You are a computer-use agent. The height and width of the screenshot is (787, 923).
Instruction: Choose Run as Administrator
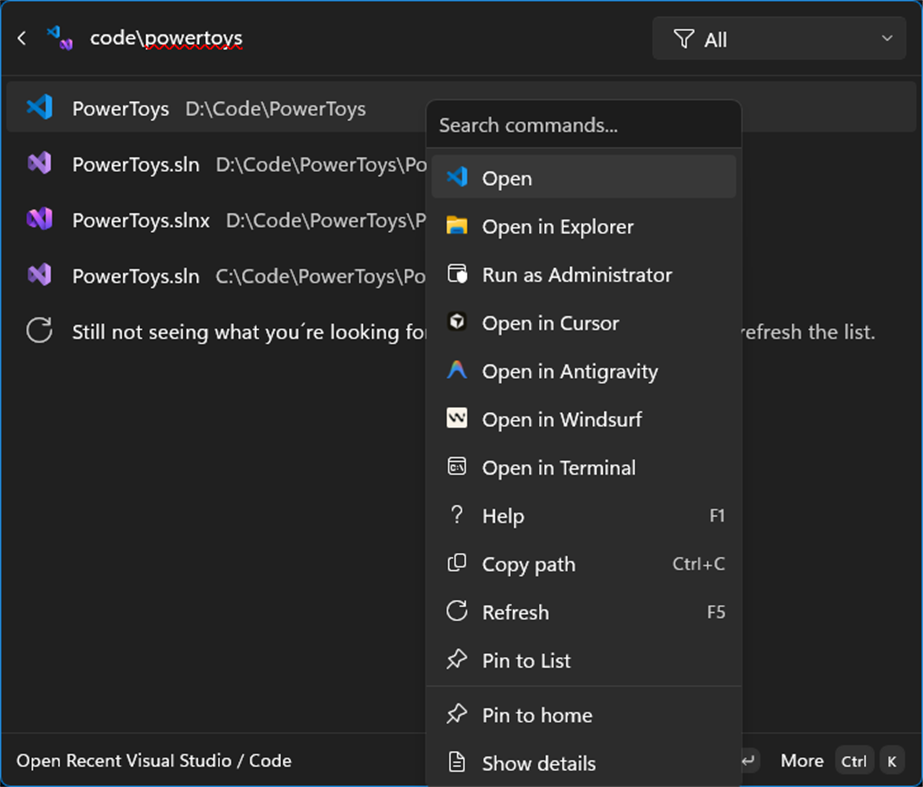pyautogui.click(x=583, y=274)
